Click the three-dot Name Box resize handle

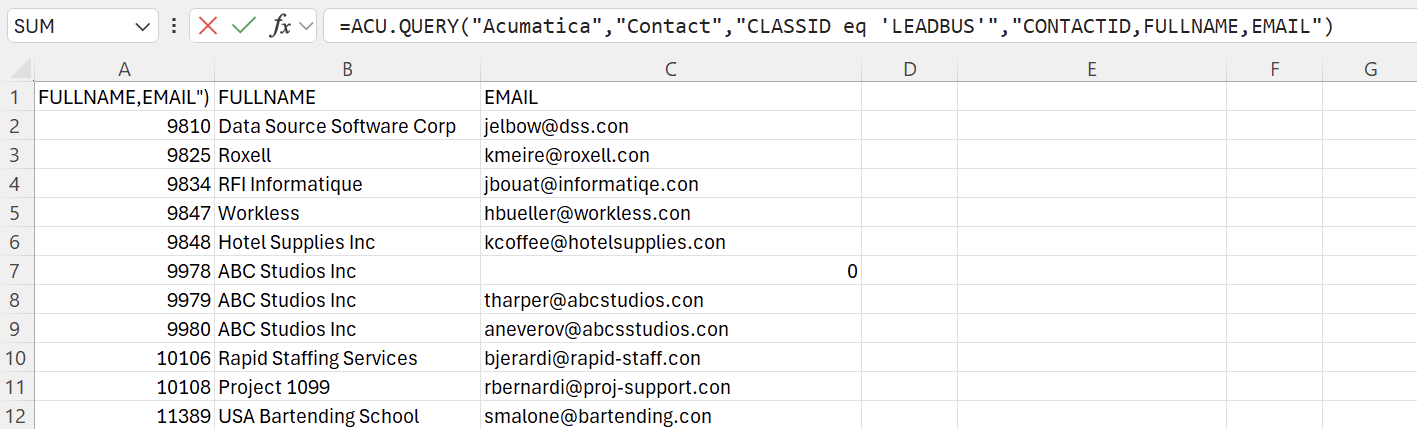coord(175,26)
